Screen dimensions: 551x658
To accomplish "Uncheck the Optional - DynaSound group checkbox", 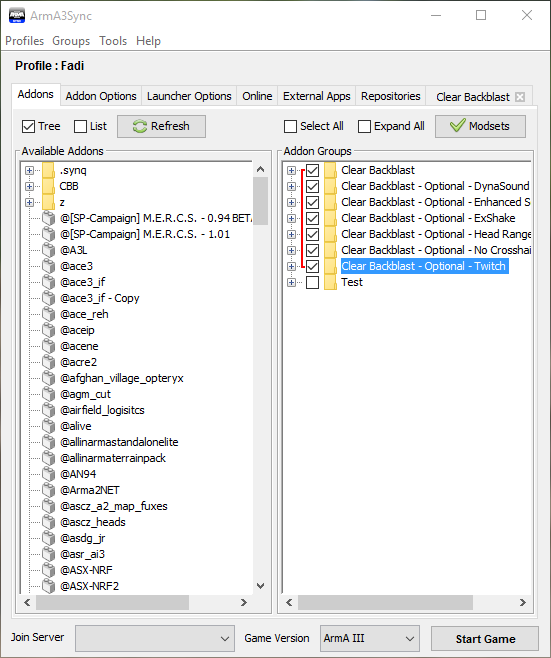I will pos(312,186).
